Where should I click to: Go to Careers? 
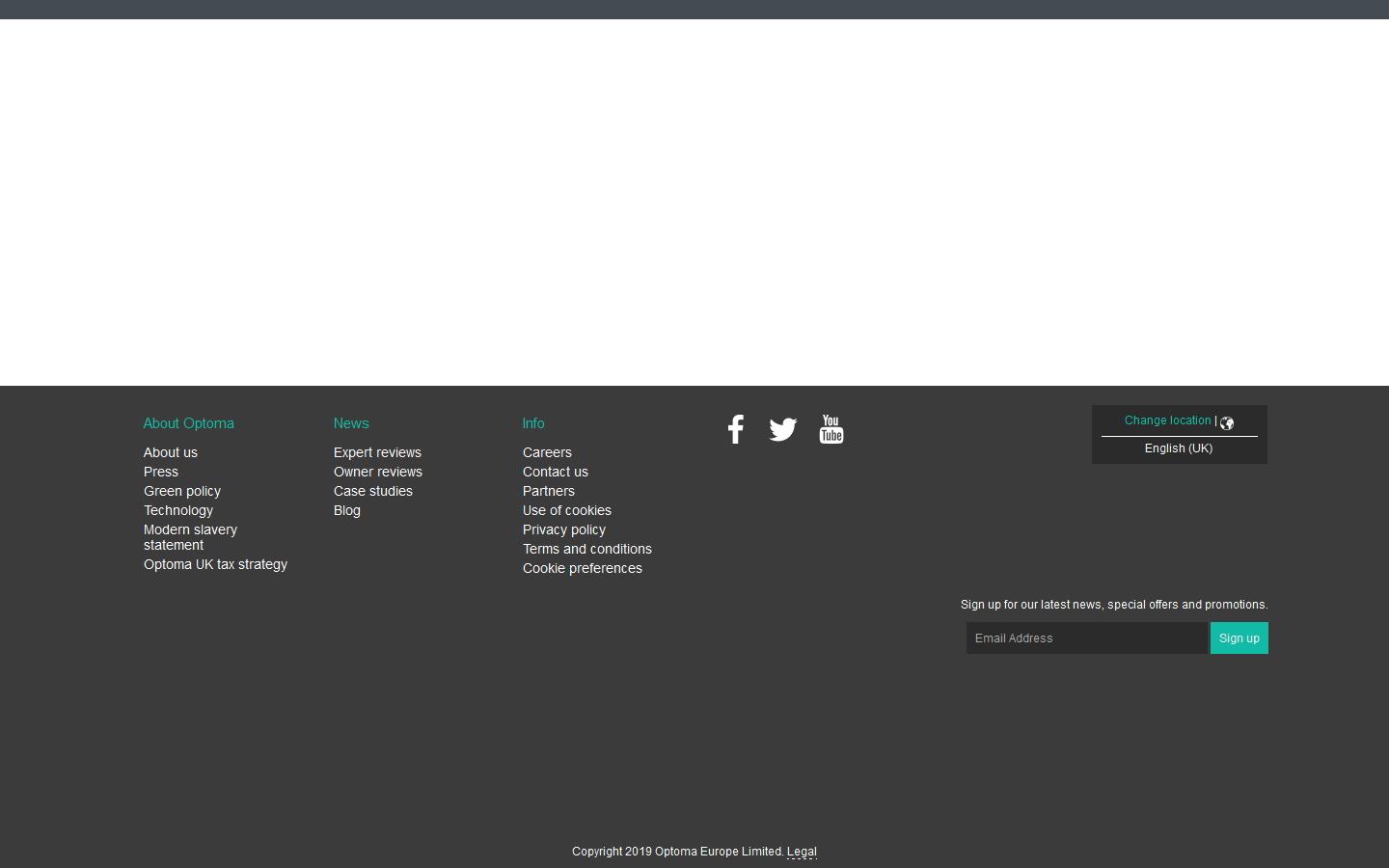pyautogui.click(x=547, y=452)
